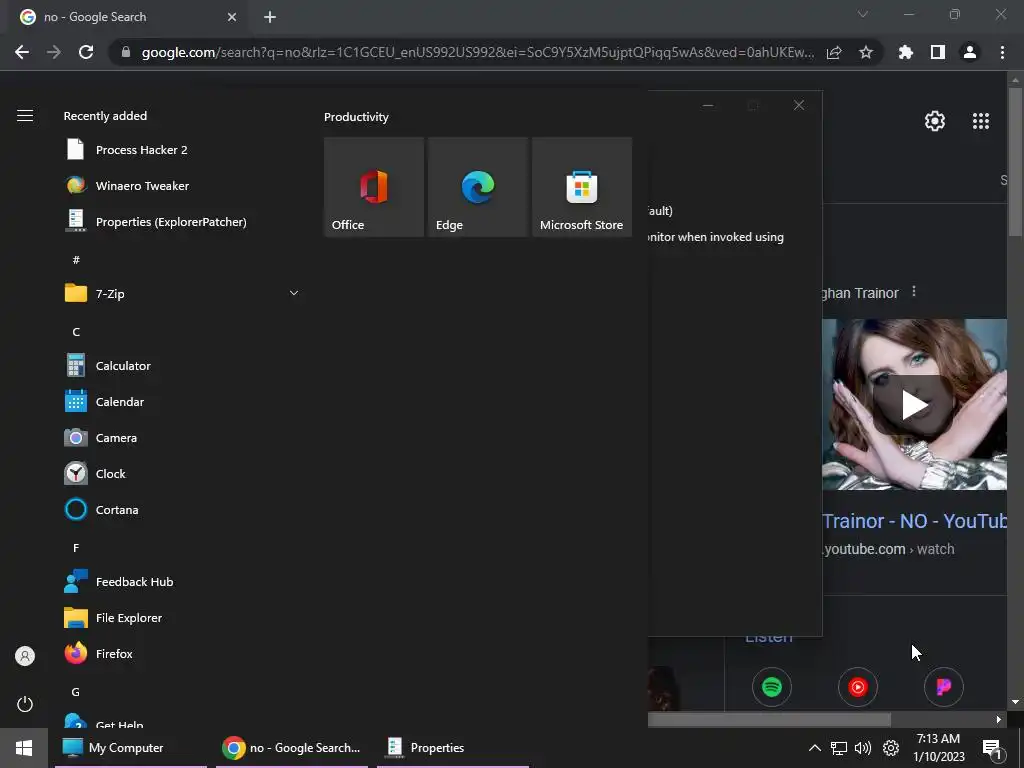Click the Edge tile in Productivity

[477, 187]
